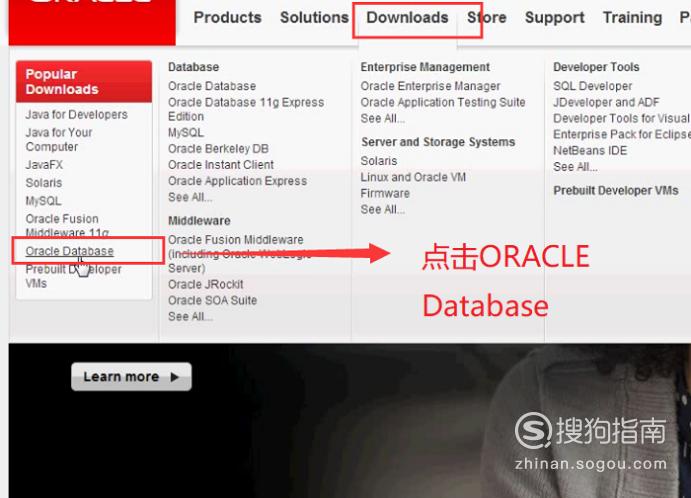Open Oracle Fusion Middleware 11g link
Screen dimensions: 691x498
[67, 225]
